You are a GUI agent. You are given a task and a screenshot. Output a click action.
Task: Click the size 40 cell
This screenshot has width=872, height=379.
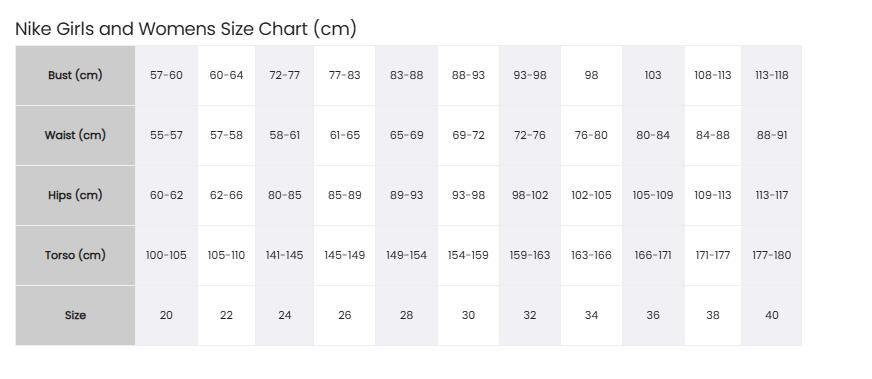coord(771,315)
